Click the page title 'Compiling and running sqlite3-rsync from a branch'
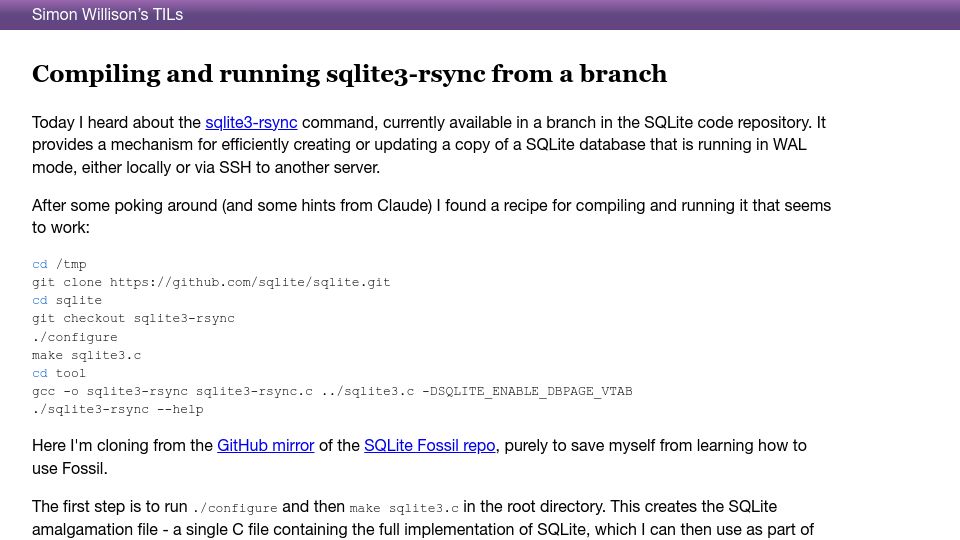960x540 pixels. 349,73
